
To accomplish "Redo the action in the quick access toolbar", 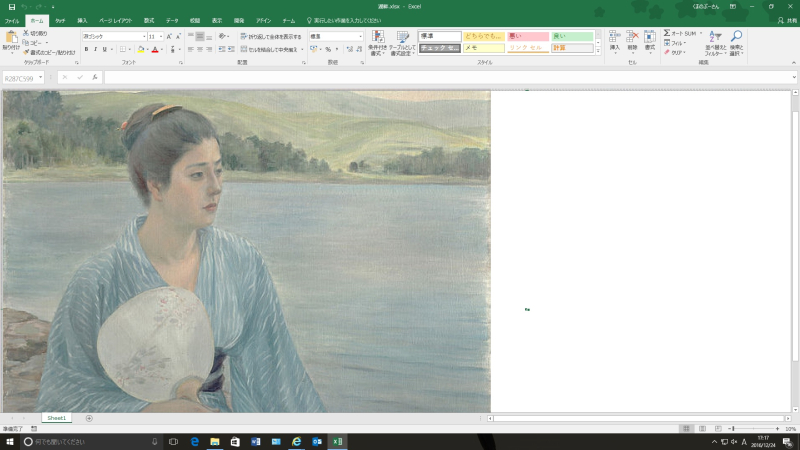I will pos(38,7).
